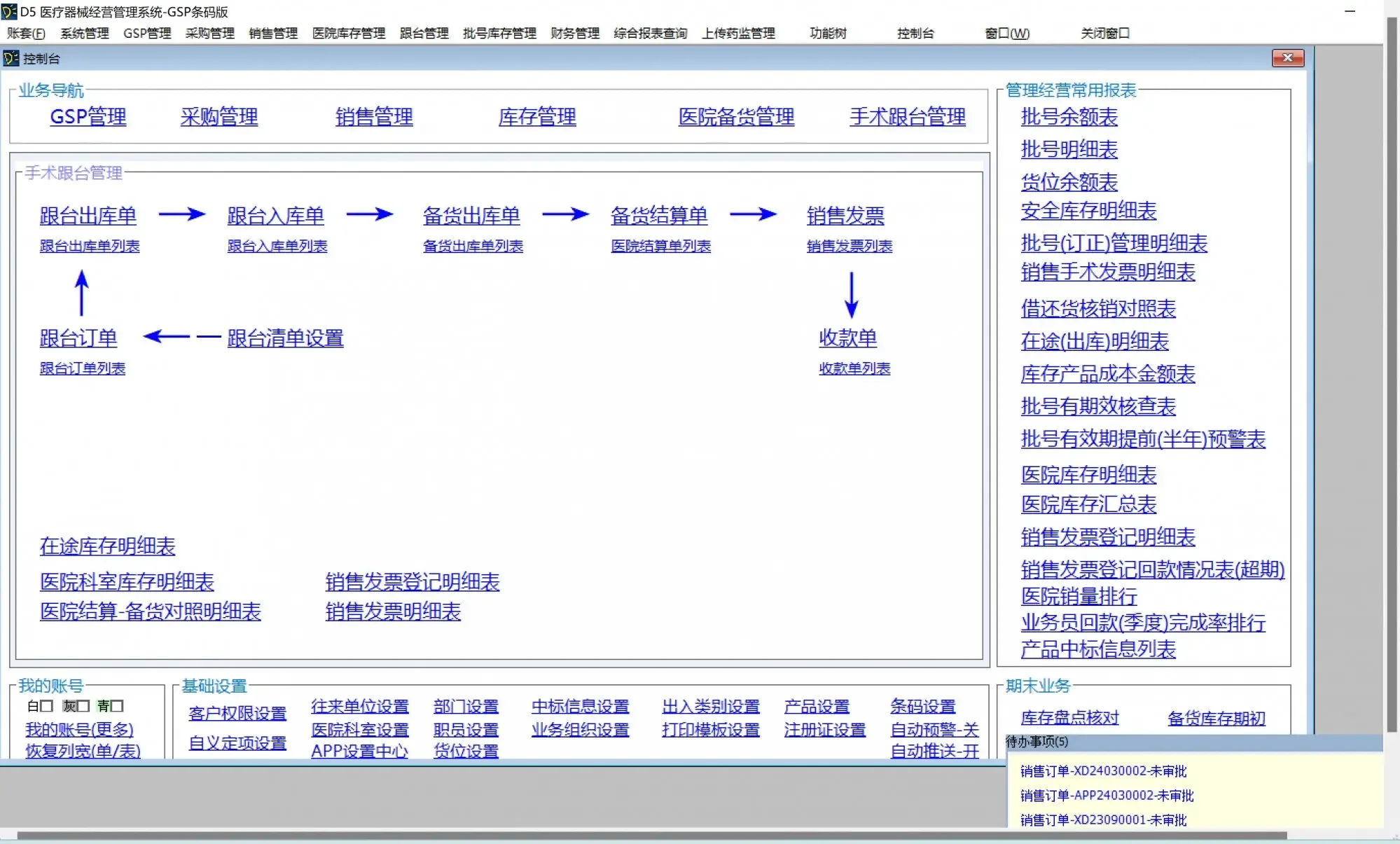Viewport: 1400px width, 844px height.
Task: Open the 借还货核销对照表 report
Action: click(1098, 308)
